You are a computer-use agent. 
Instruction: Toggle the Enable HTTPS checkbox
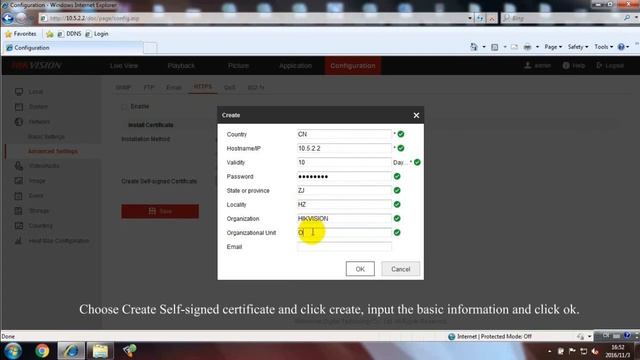tap(124, 107)
